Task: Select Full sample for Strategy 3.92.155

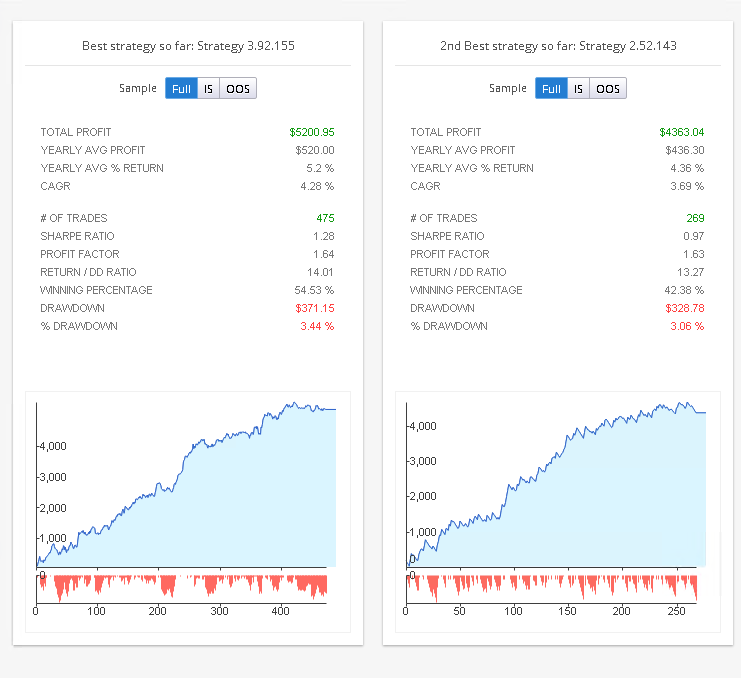Action: pos(181,88)
